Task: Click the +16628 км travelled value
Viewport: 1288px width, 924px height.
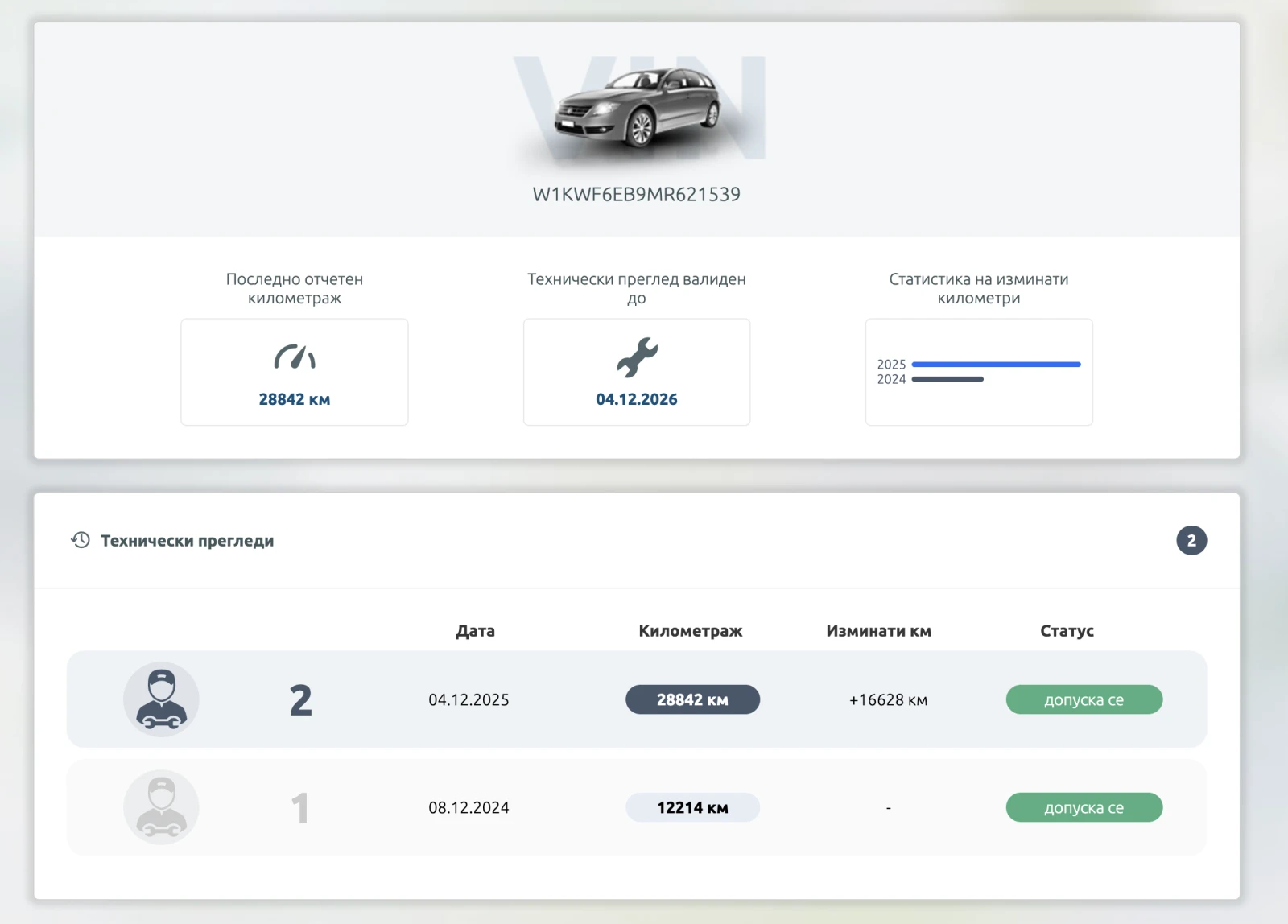Action: (x=888, y=700)
